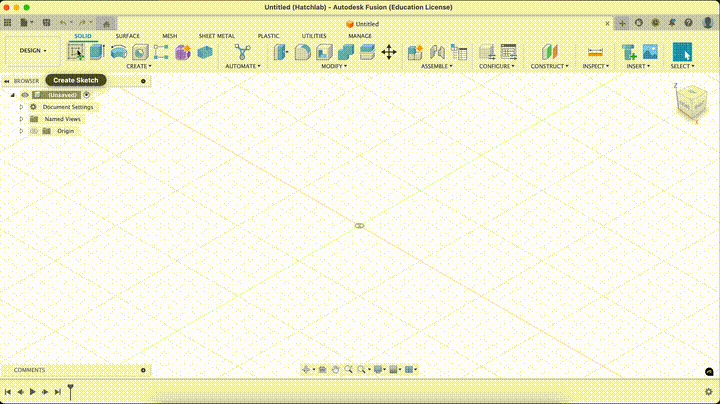
Task: Select the Shell tool
Action: click(324, 52)
